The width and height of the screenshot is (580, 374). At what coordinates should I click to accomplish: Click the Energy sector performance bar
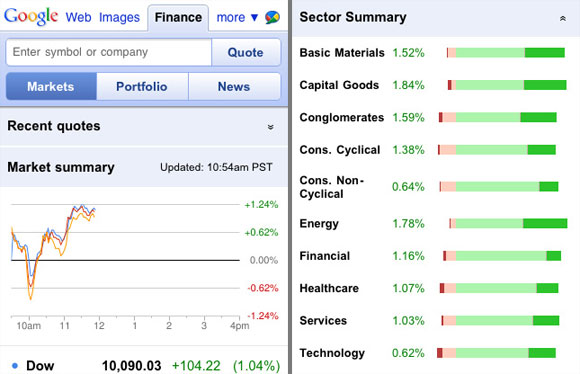click(x=508, y=223)
